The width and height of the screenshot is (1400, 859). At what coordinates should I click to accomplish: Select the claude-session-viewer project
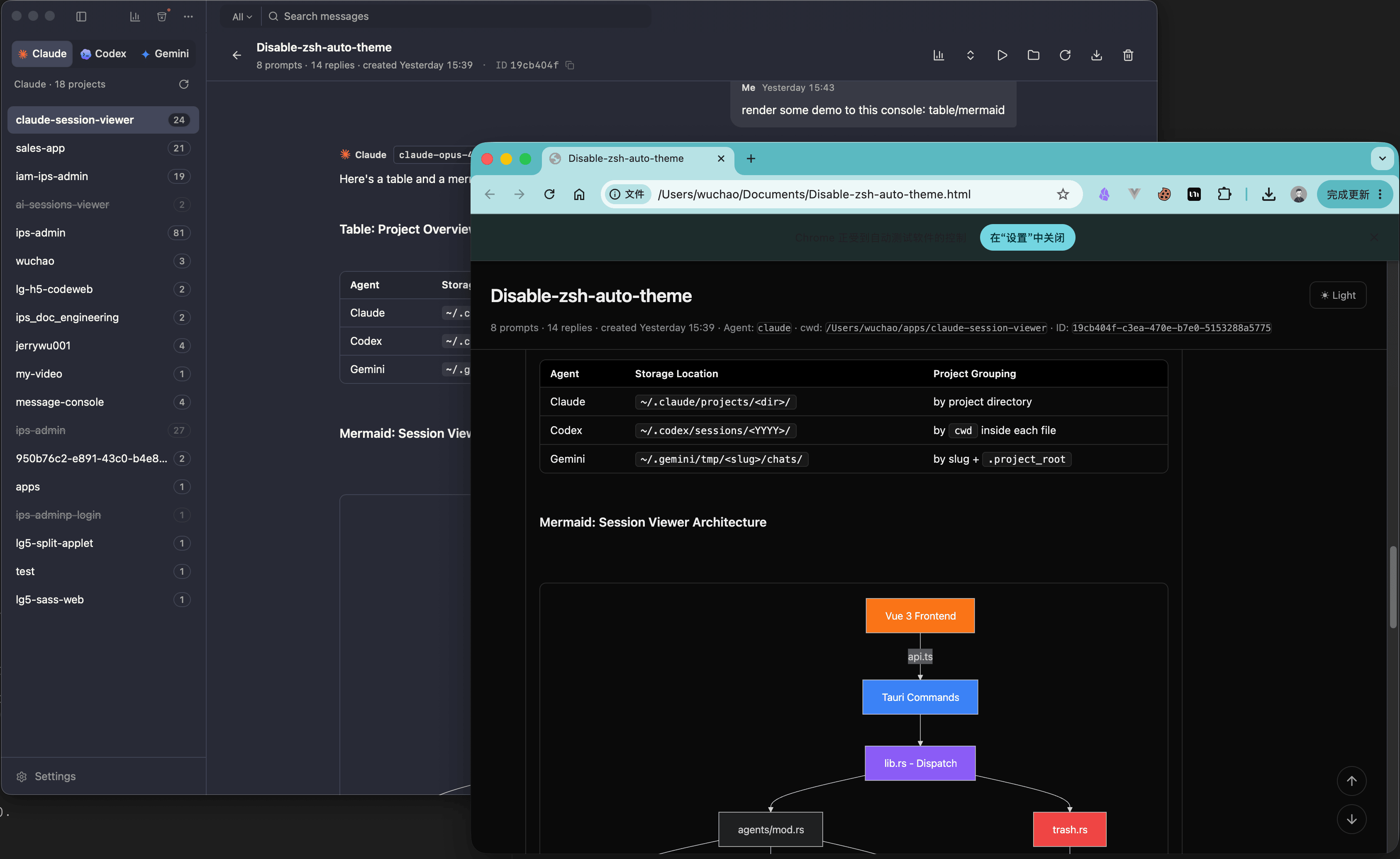click(103, 120)
